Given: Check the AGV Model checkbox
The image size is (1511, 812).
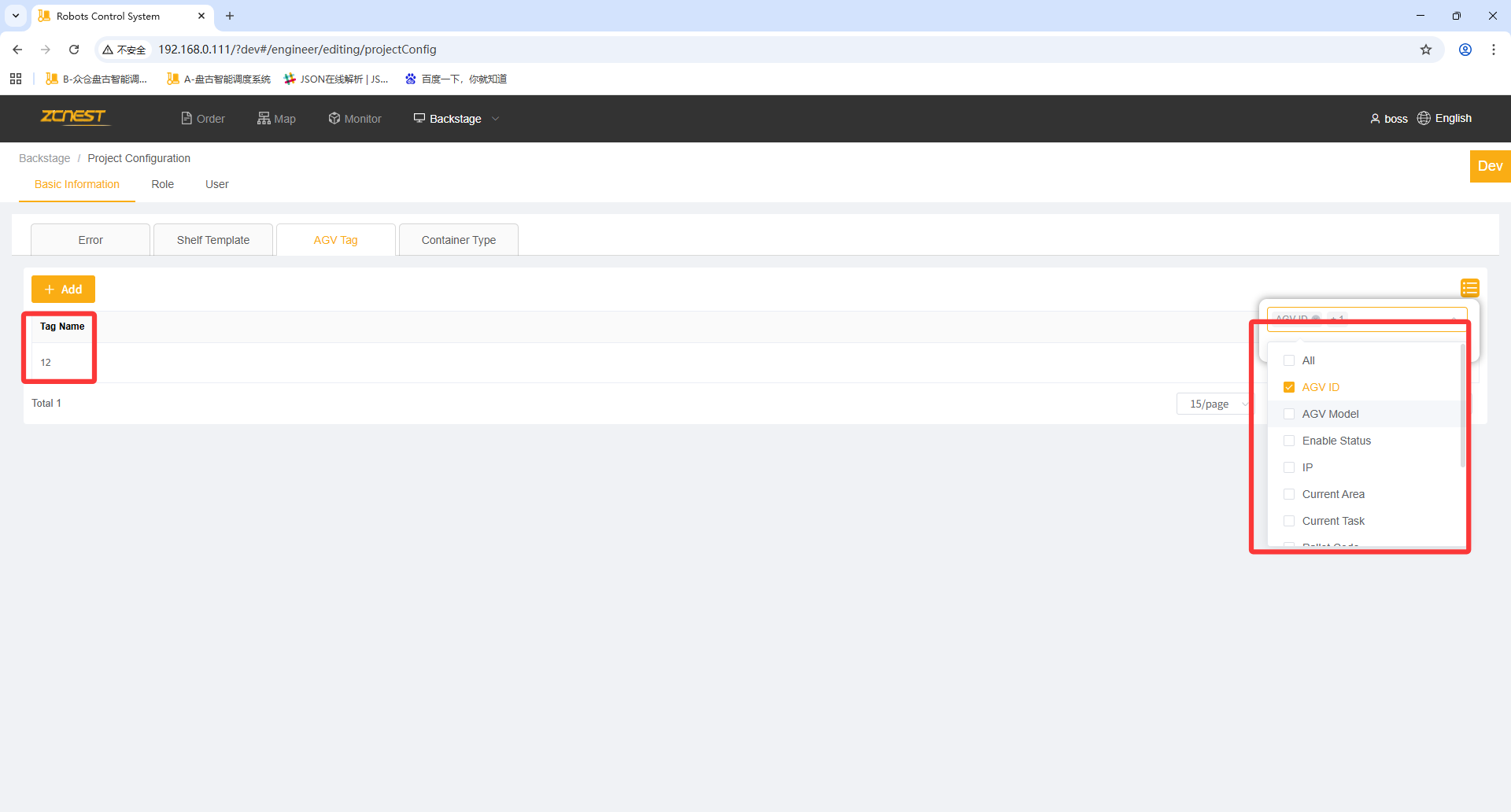Looking at the screenshot, I should [x=1289, y=414].
